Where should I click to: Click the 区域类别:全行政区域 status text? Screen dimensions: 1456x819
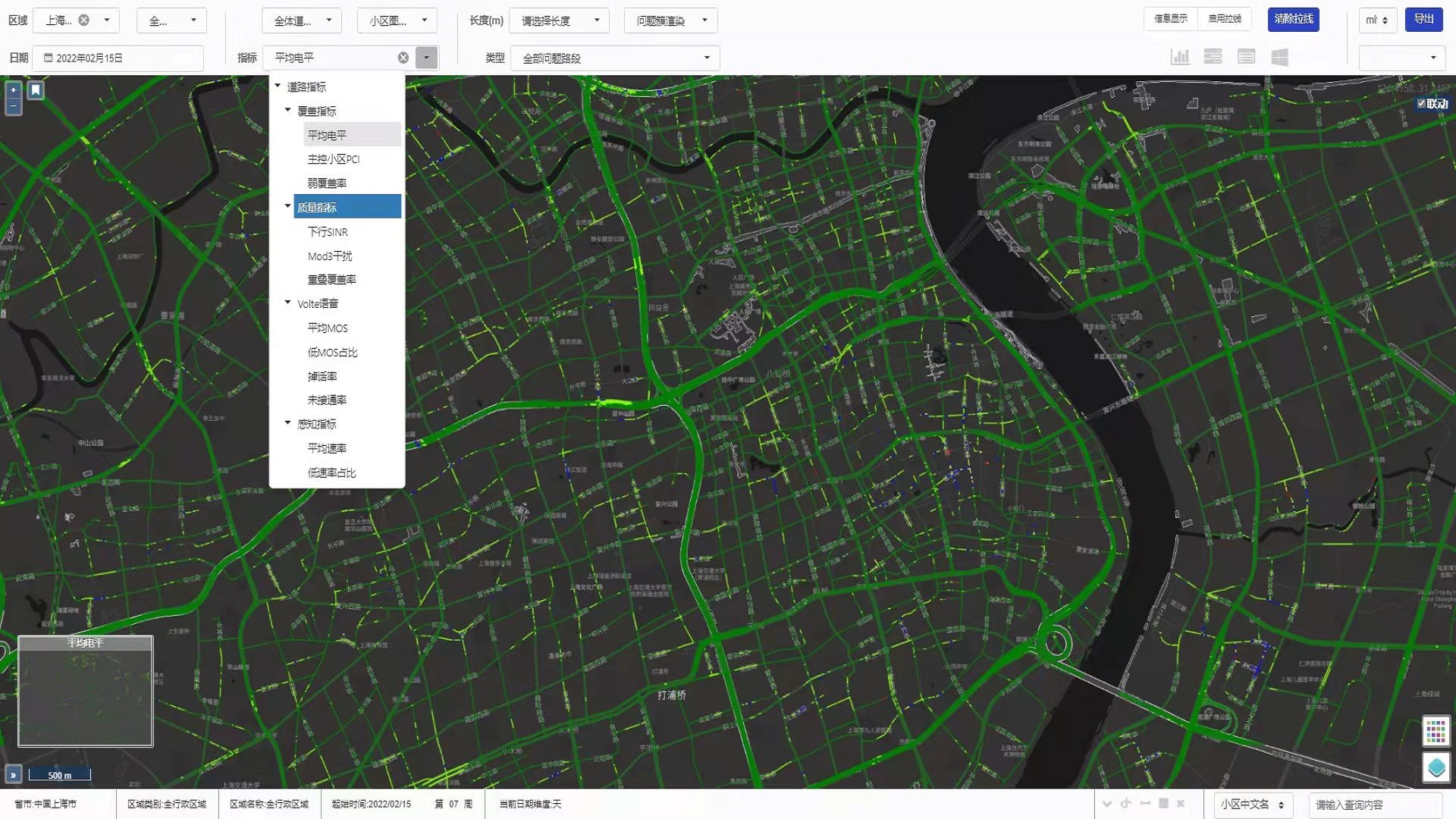167,804
